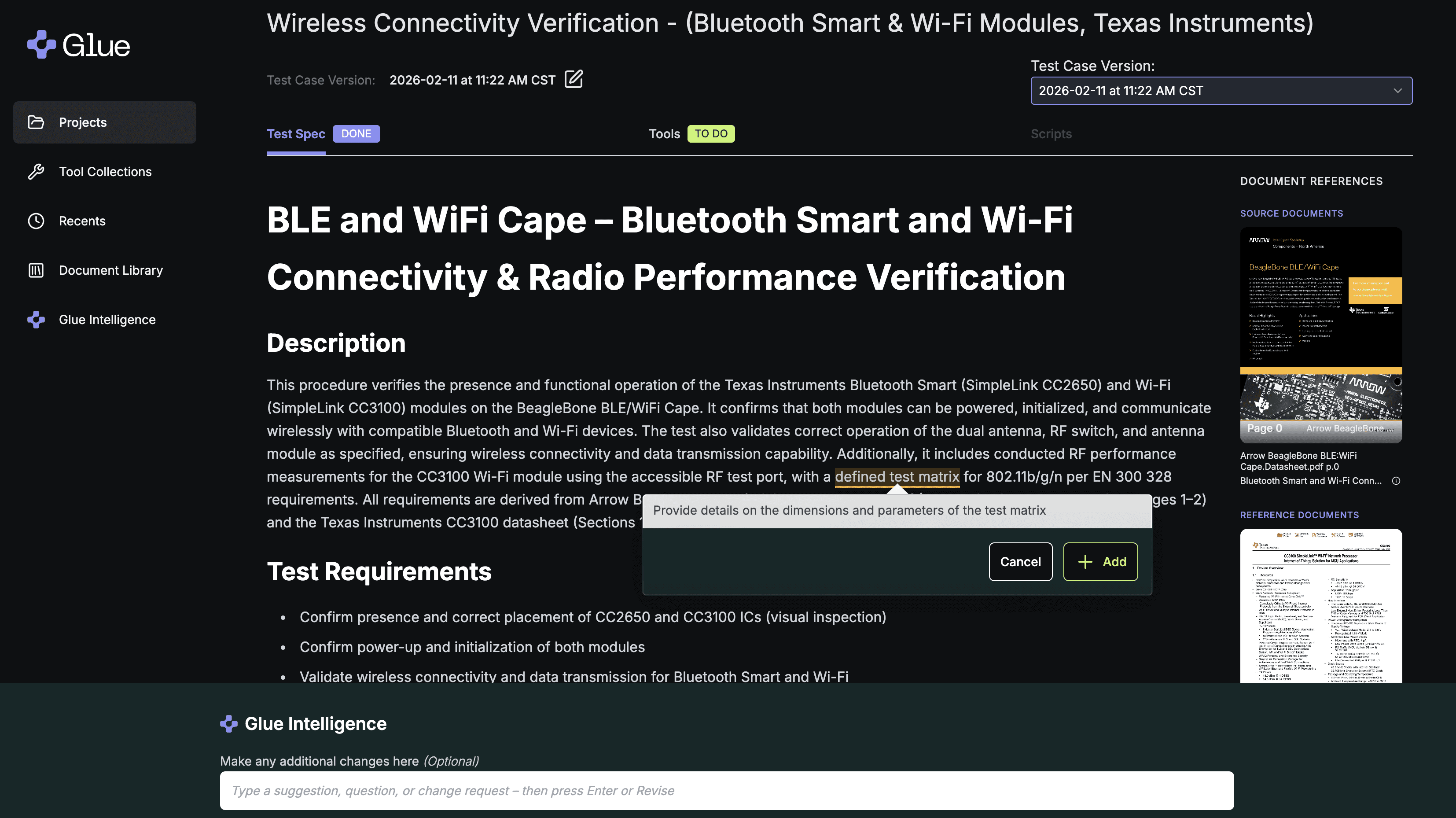Click the highlighted 'defined test matrix' text

(x=897, y=476)
